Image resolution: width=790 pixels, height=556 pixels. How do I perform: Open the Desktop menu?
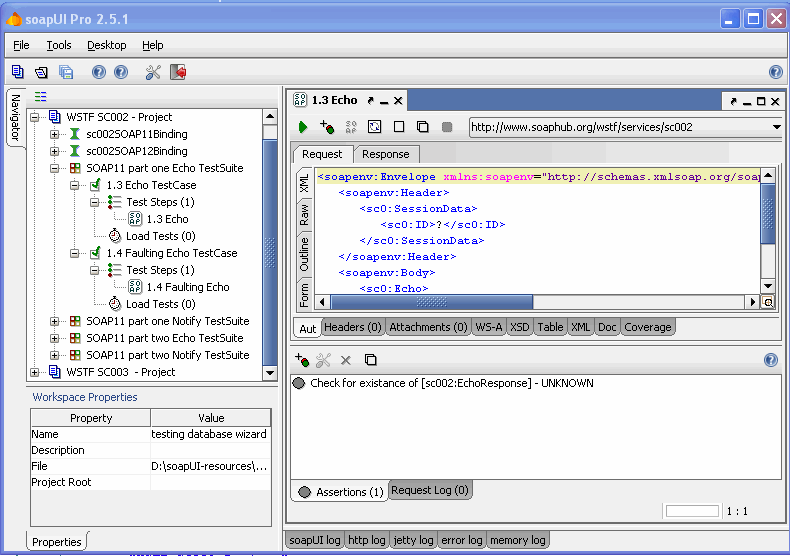(107, 45)
